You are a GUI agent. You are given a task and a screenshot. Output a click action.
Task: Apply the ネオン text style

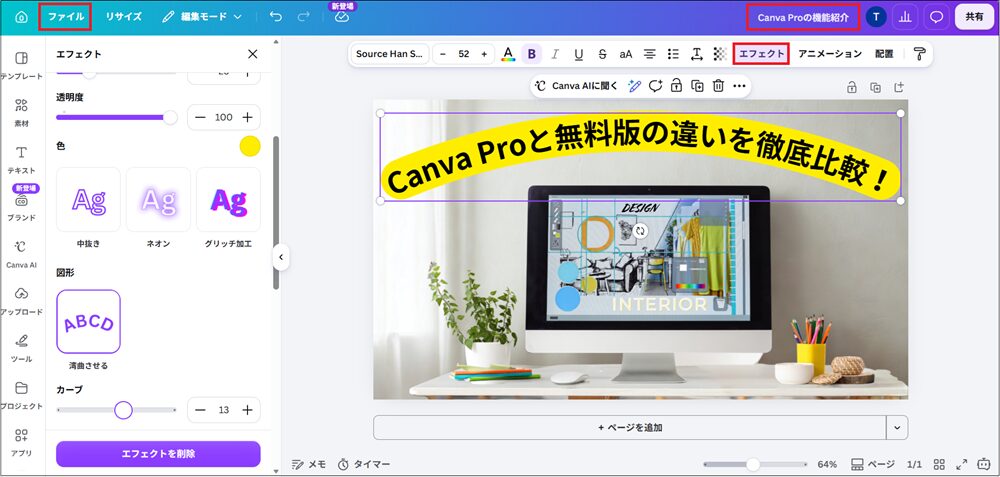(x=158, y=200)
